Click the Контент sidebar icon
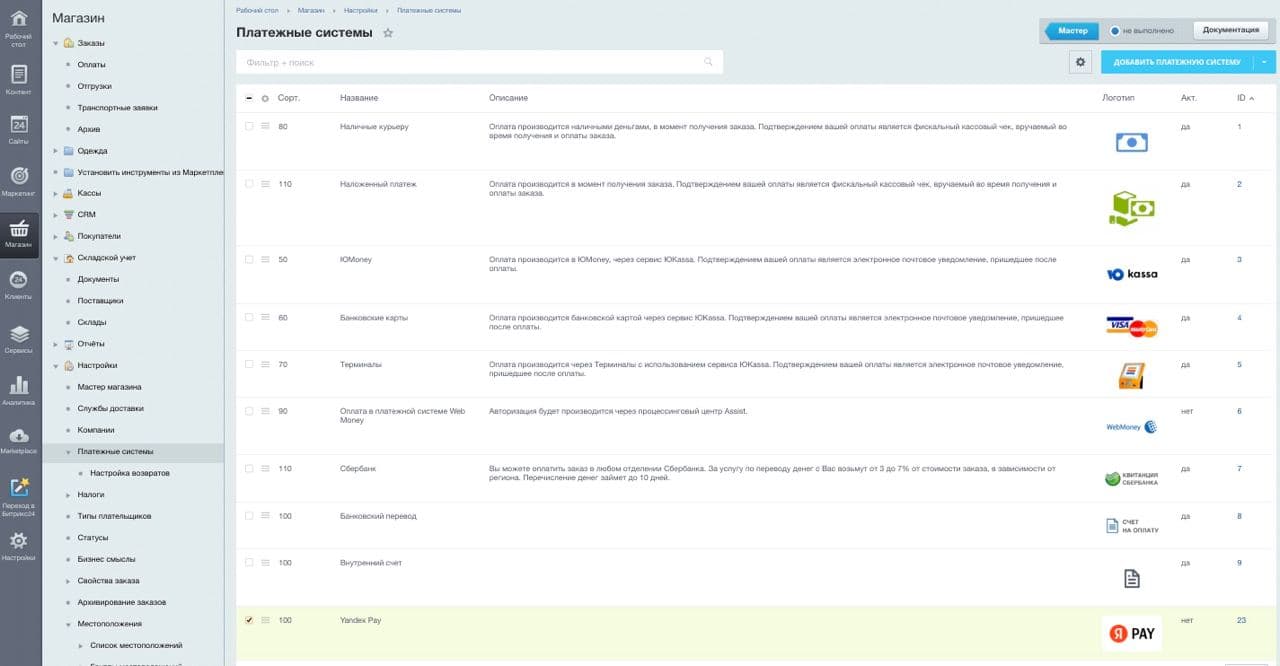1280x666 pixels. [18, 75]
